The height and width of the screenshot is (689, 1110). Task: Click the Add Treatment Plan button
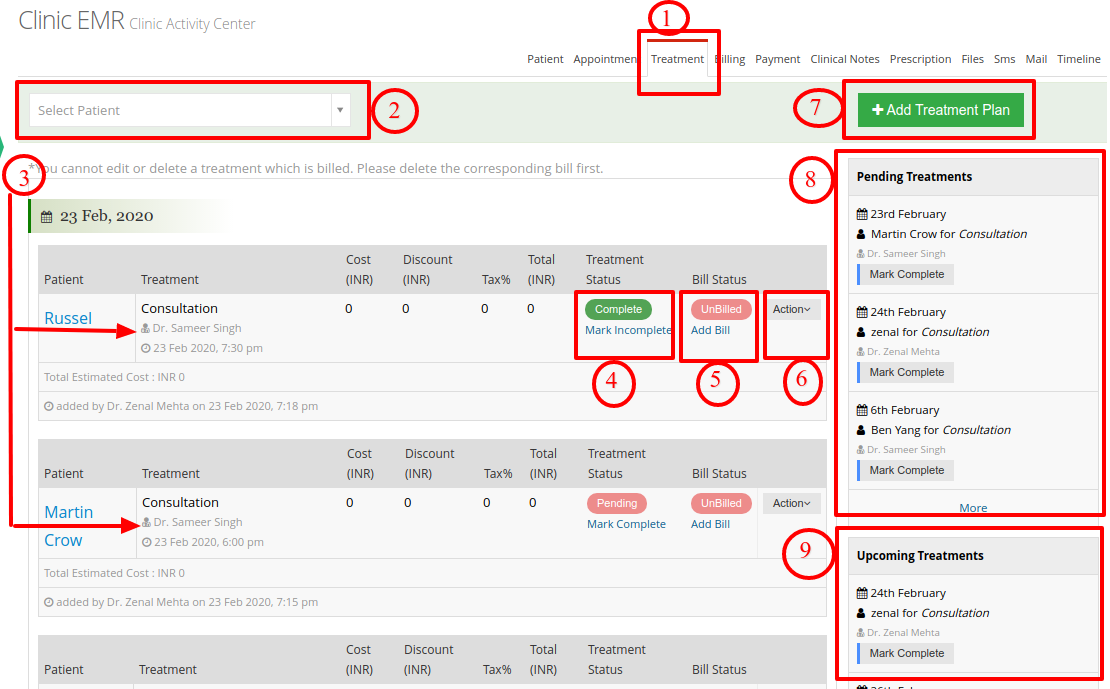point(940,110)
